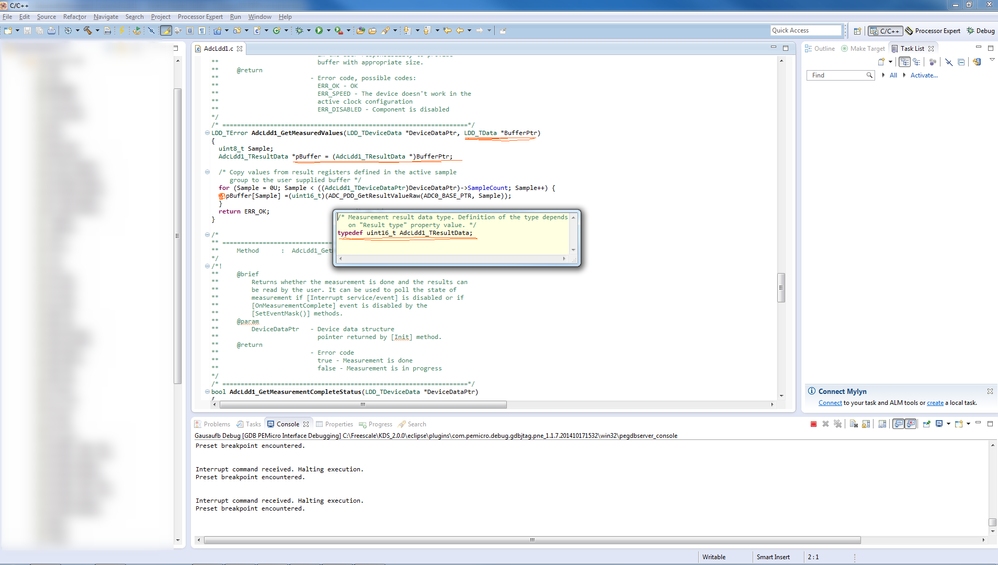The width and height of the screenshot is (998, 565).
Task: Click the All working set link
Action: (x=893, y=75)
